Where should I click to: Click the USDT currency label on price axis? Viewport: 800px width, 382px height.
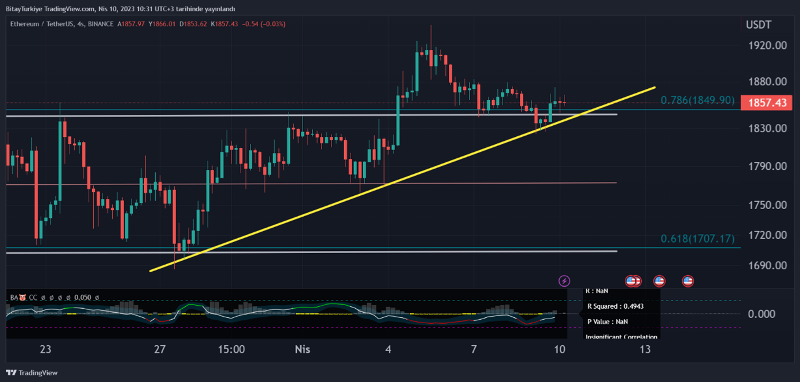pyautogui.click(x=759, y=24)
